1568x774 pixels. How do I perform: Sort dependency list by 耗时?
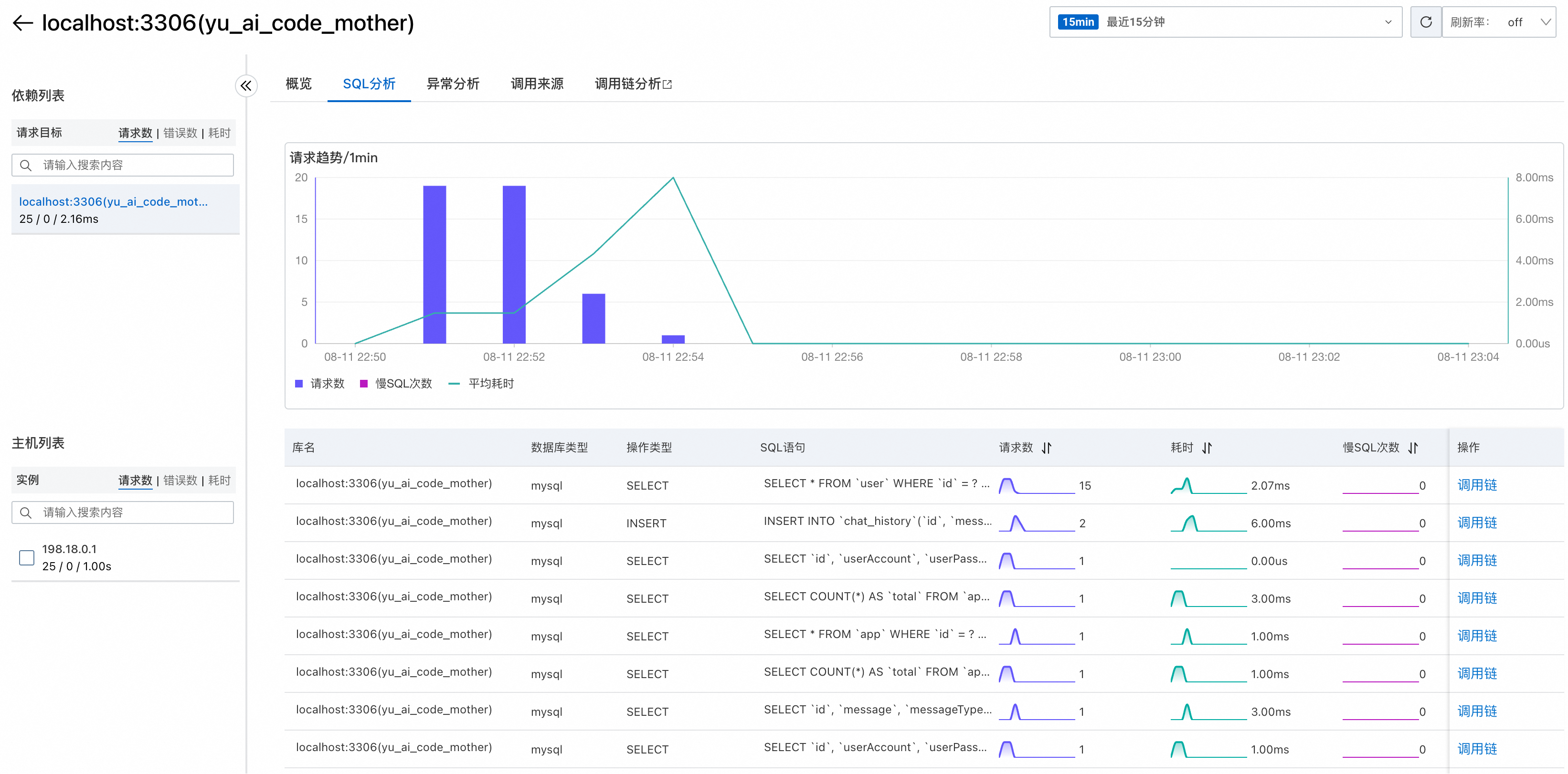pyautogui.click(x=219, y=133)
